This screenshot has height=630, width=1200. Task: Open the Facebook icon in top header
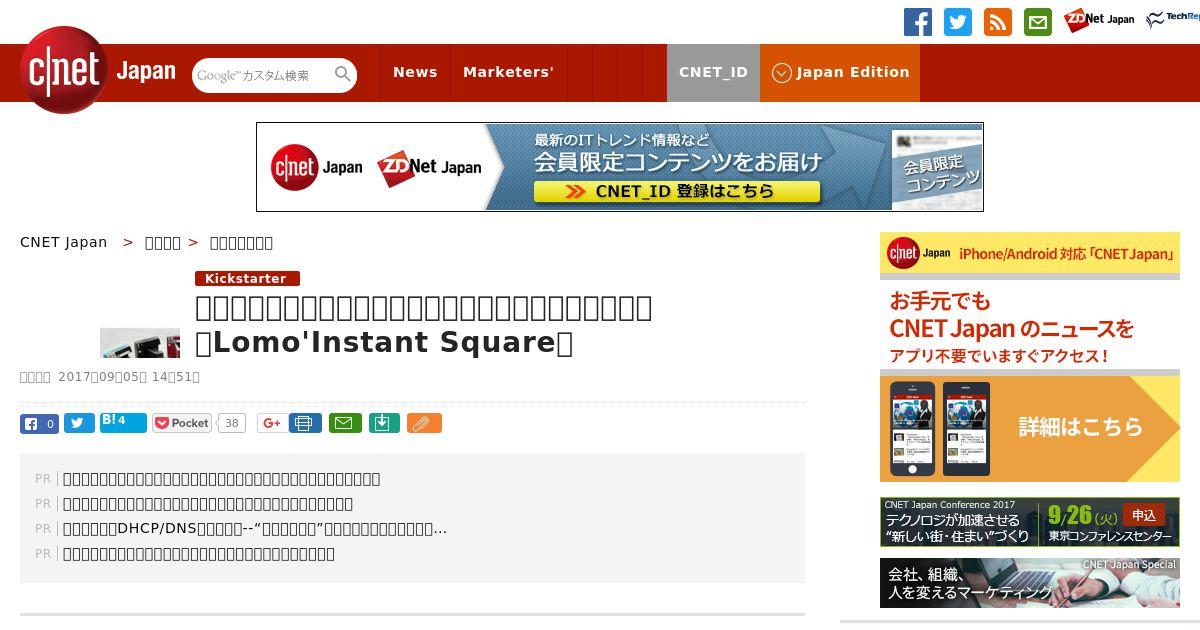(918, 22)
